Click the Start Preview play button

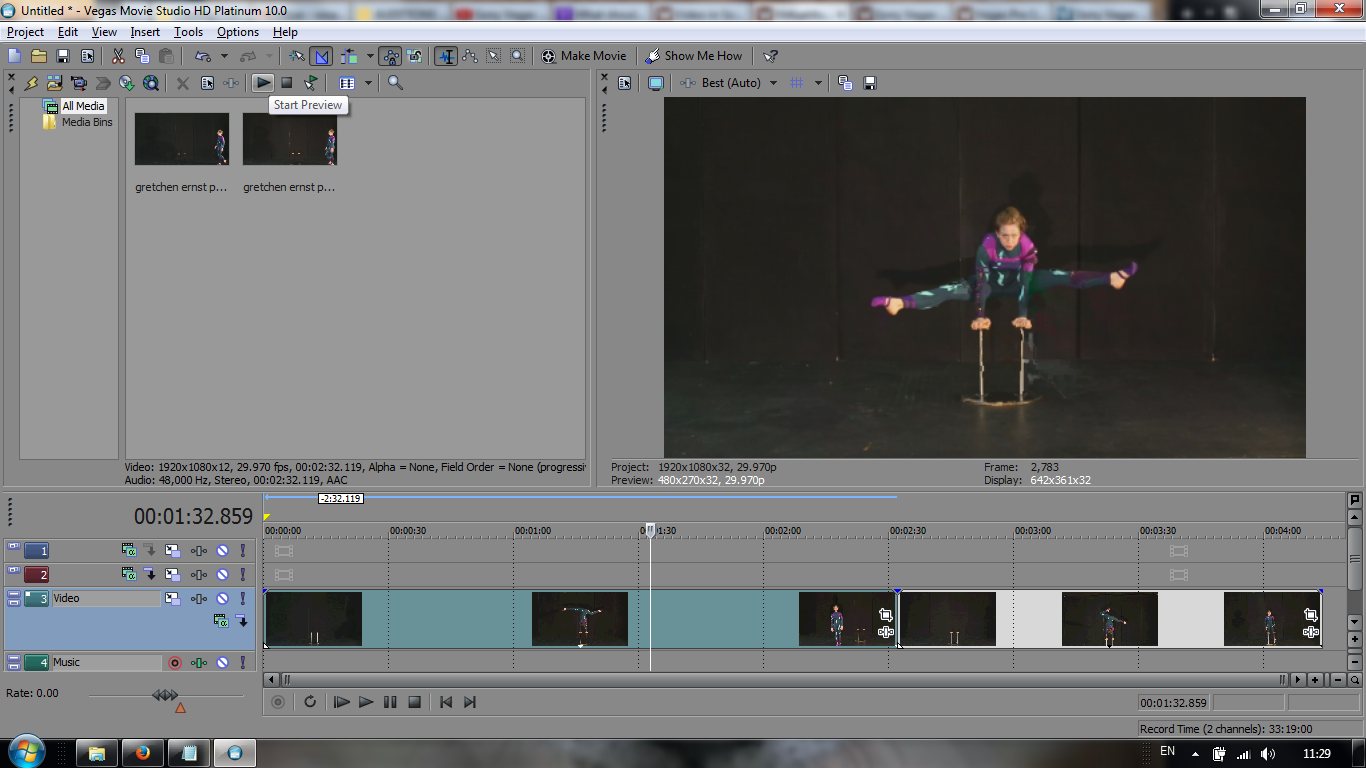pyautogui.click(x=262, y=83)
